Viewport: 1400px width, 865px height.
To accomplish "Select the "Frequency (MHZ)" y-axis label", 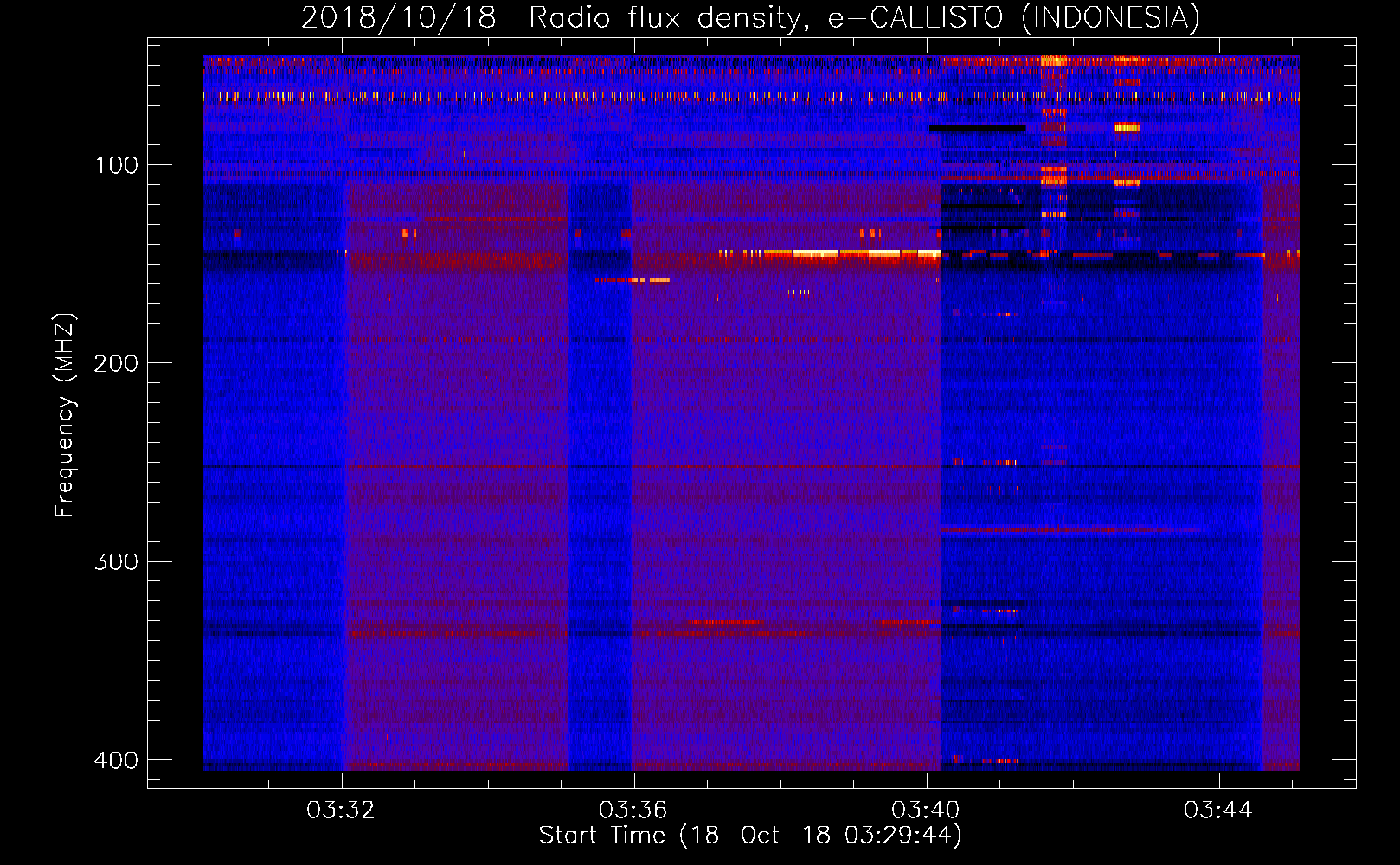I will [65, 414].
